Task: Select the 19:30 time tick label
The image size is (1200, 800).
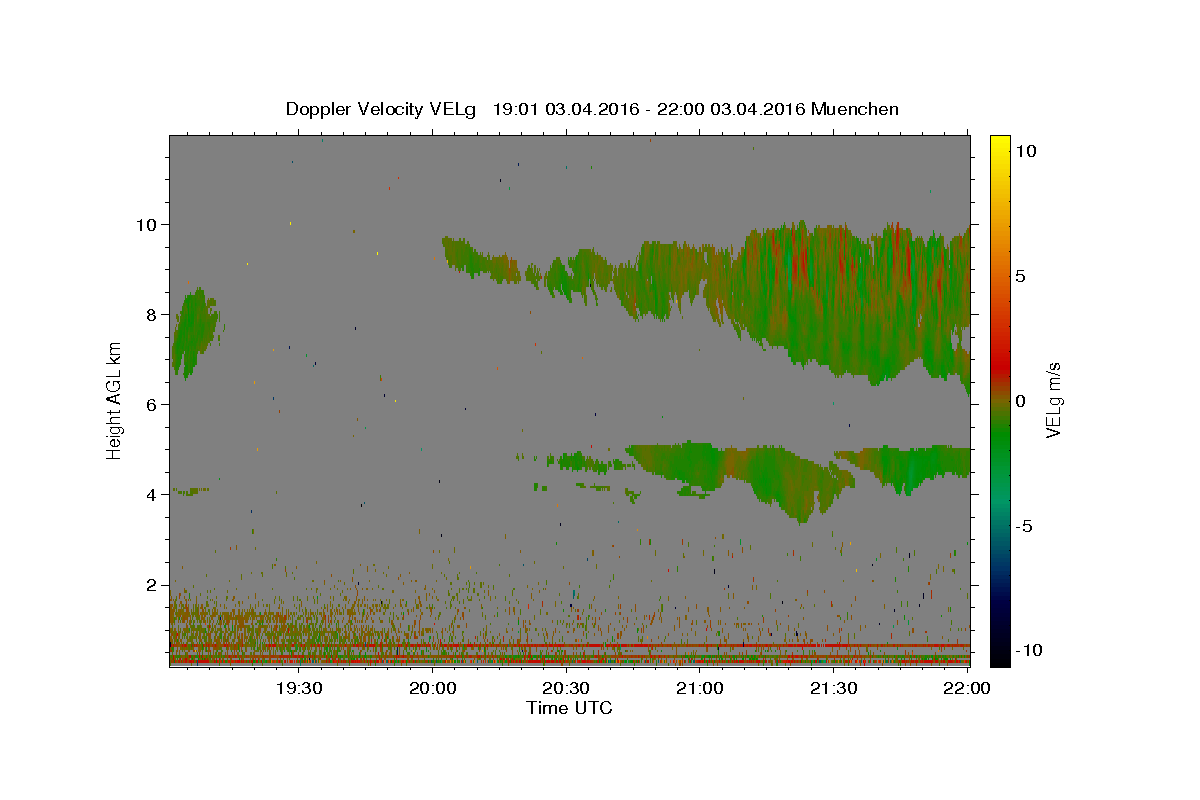Action: pos(298,688)
